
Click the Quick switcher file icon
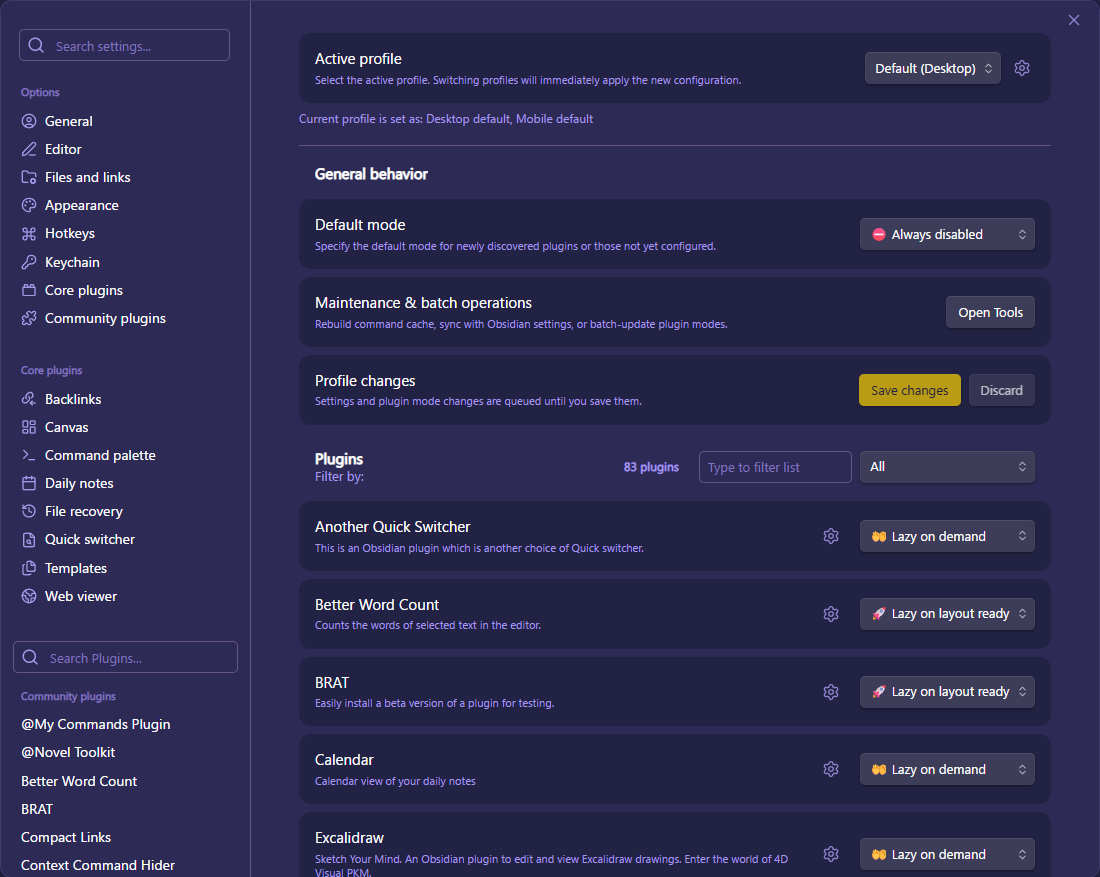point(29,540)
